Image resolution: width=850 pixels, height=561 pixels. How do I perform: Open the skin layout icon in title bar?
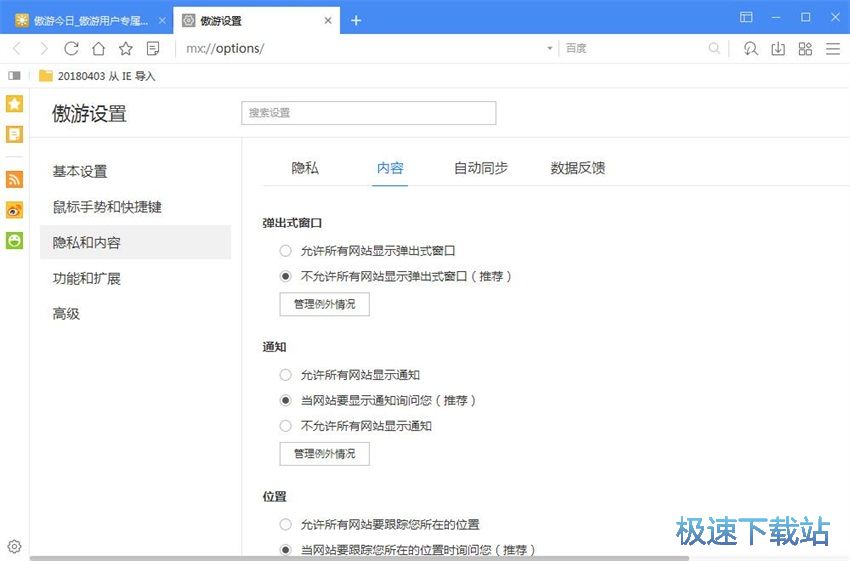746,17
